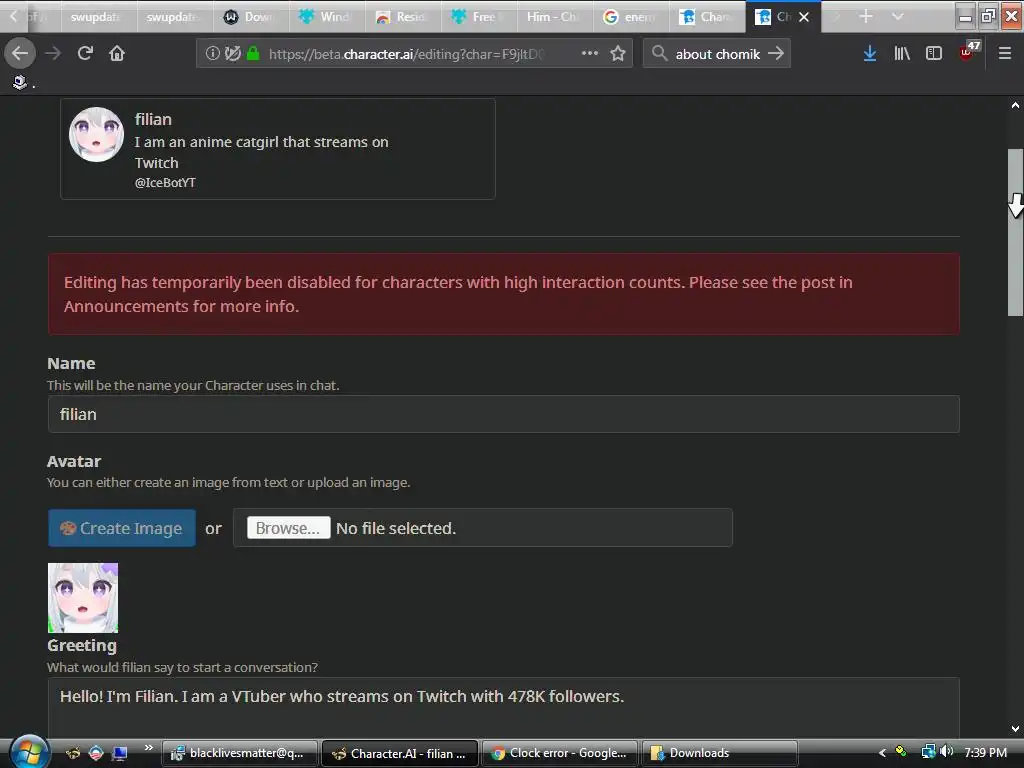Open the network tray icon
Viewport: 1024px width, 768px height.
click(928, 752)
